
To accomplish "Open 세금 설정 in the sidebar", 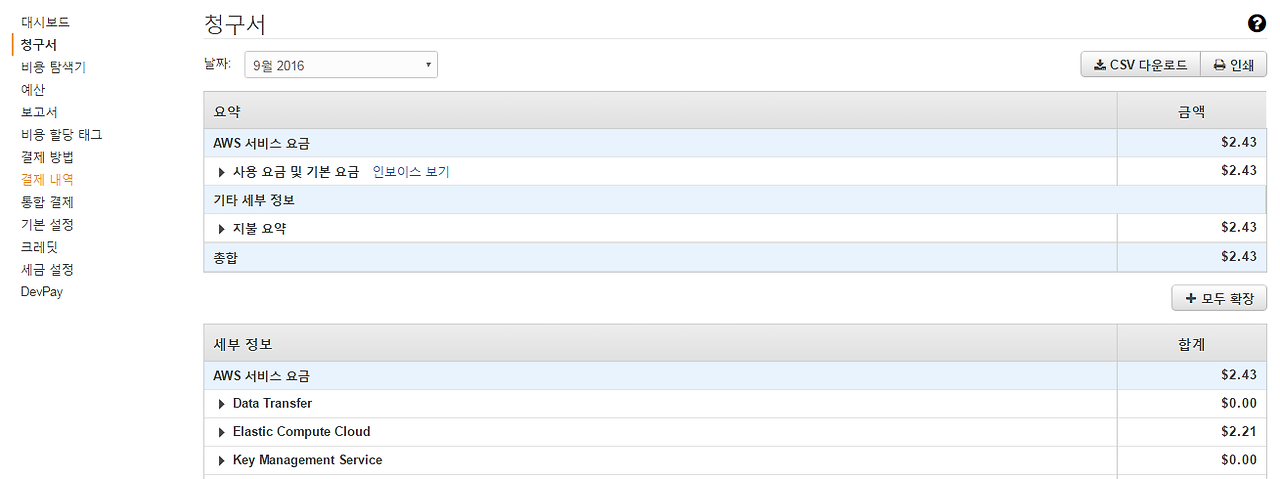I will click(x=47, y=270).
